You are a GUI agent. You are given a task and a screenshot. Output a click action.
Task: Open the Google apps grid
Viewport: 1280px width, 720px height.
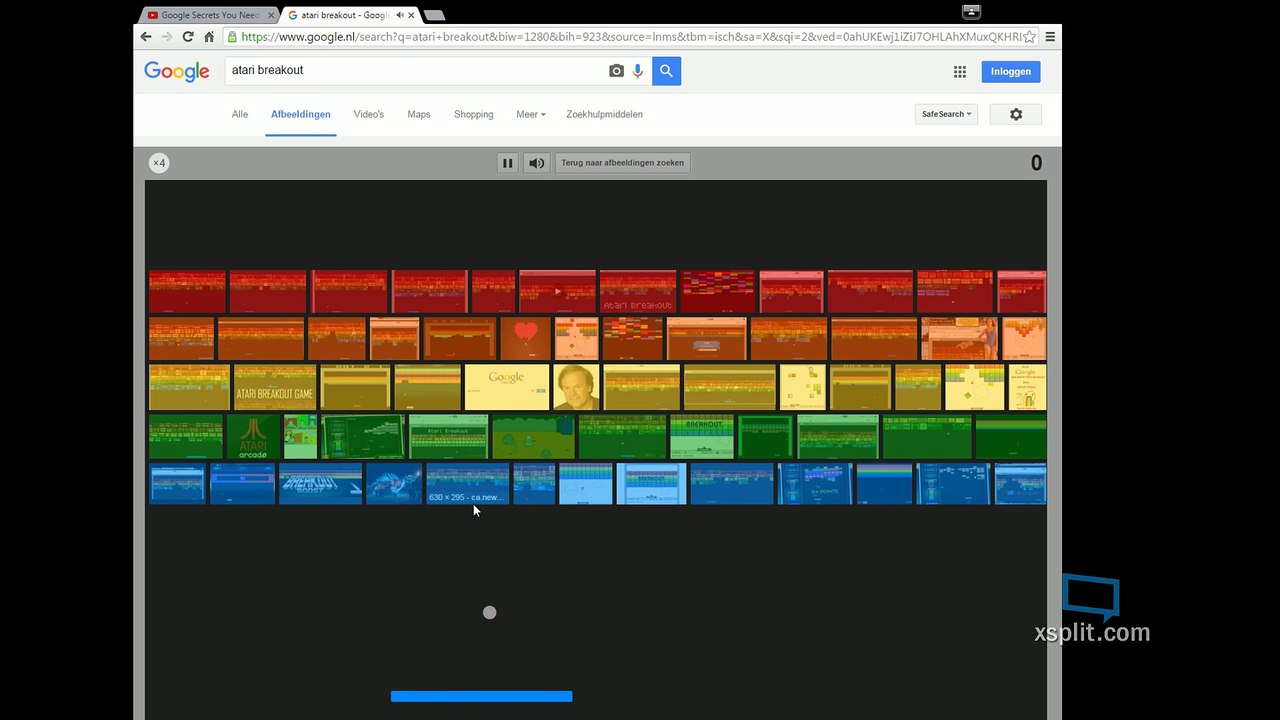point(960,72)
